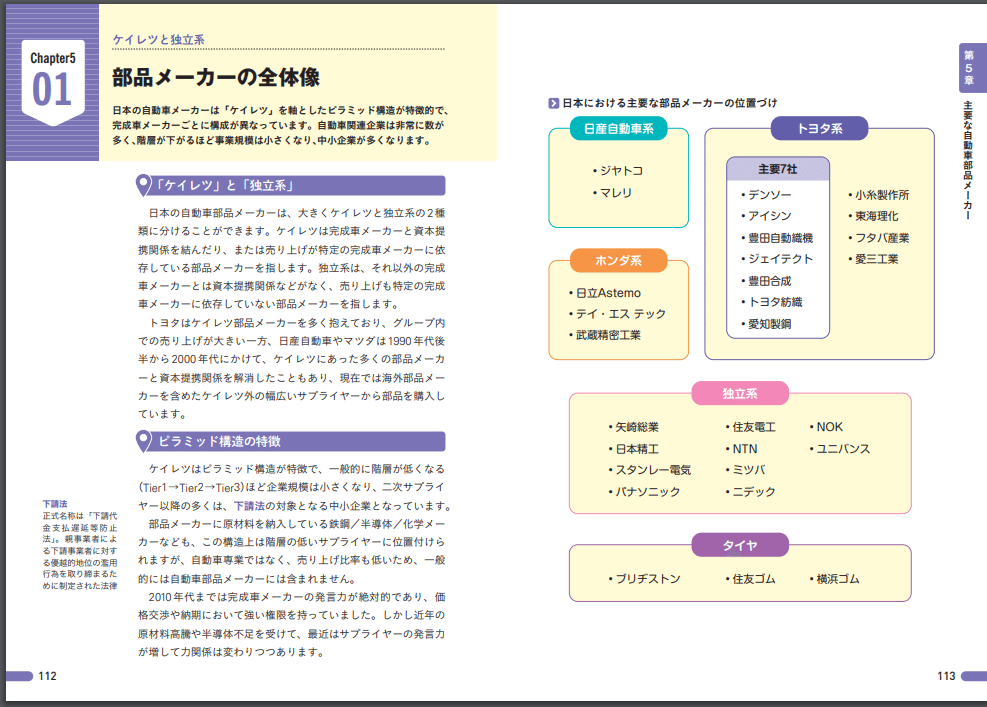Click ユニバンス entry
Viewport: 987px width, 707px height.
[843, 449]
